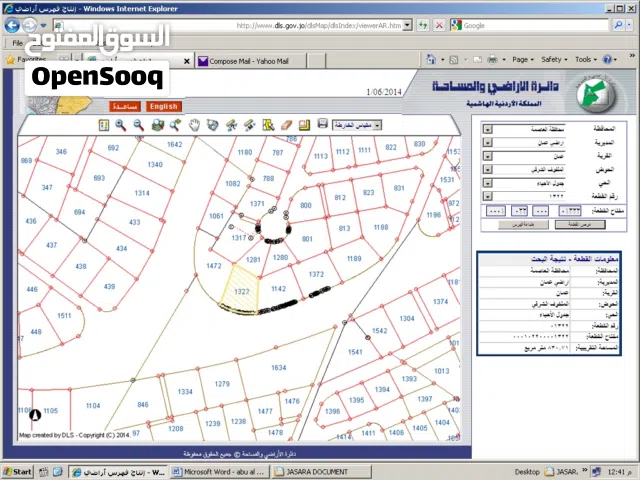Click the search magnifier beside Google box
This screenshot has width=640, height=480.
pyautogui.click(x=619, y=25)
